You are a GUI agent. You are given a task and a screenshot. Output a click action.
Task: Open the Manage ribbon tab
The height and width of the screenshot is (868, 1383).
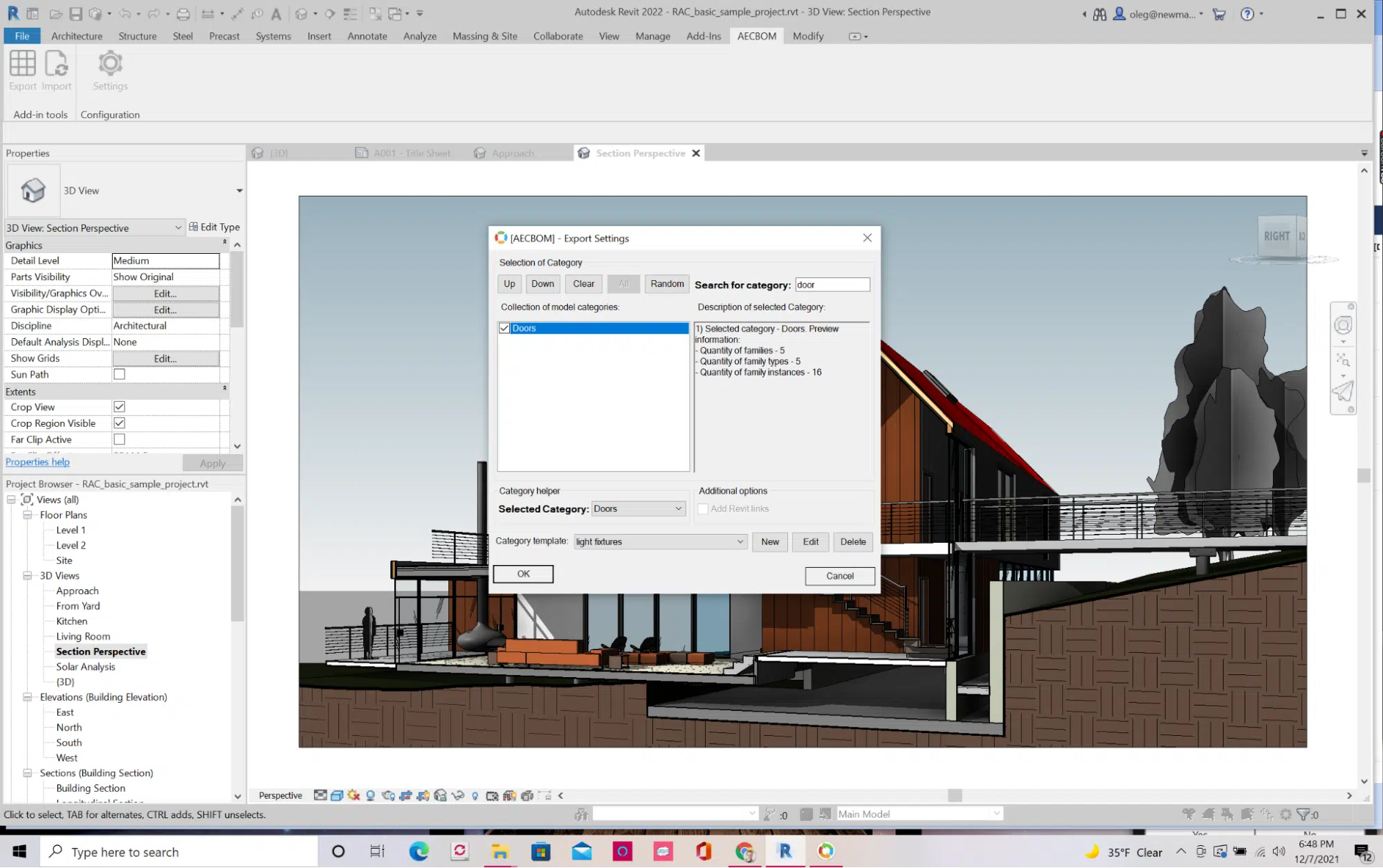652,36
